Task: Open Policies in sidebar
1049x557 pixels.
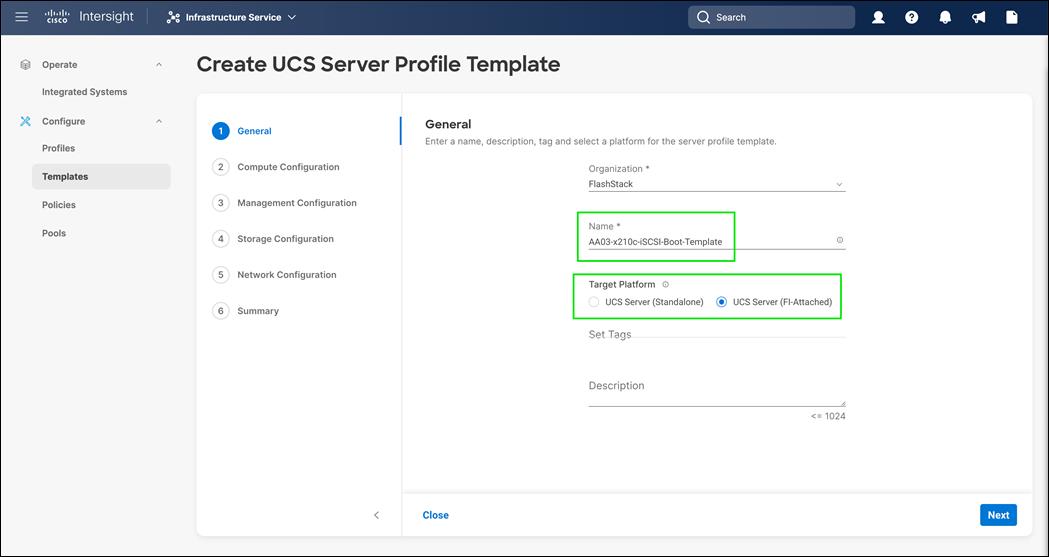Action: (x=59, y=205)
